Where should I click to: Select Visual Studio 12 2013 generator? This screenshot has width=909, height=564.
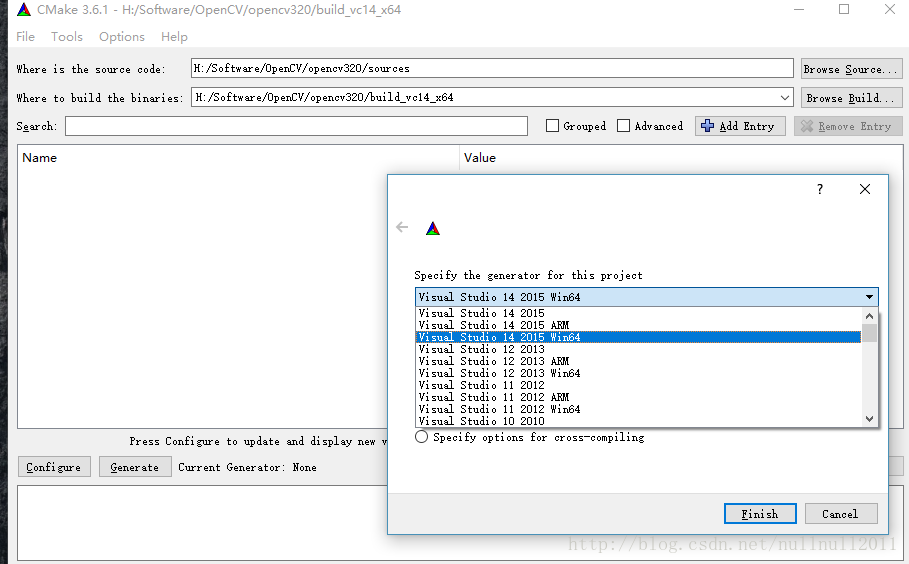(x=638, y=349)
